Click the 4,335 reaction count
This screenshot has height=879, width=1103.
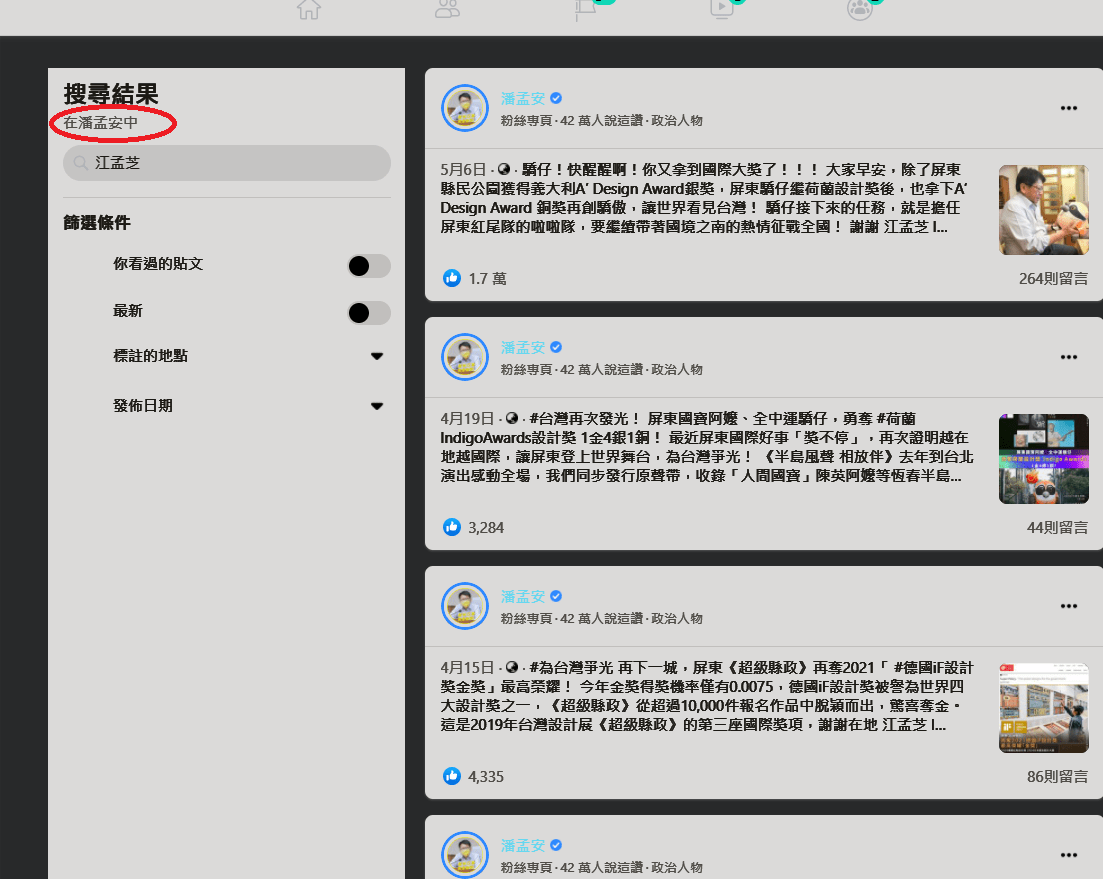pyautogui.click(x=486, y=776)
